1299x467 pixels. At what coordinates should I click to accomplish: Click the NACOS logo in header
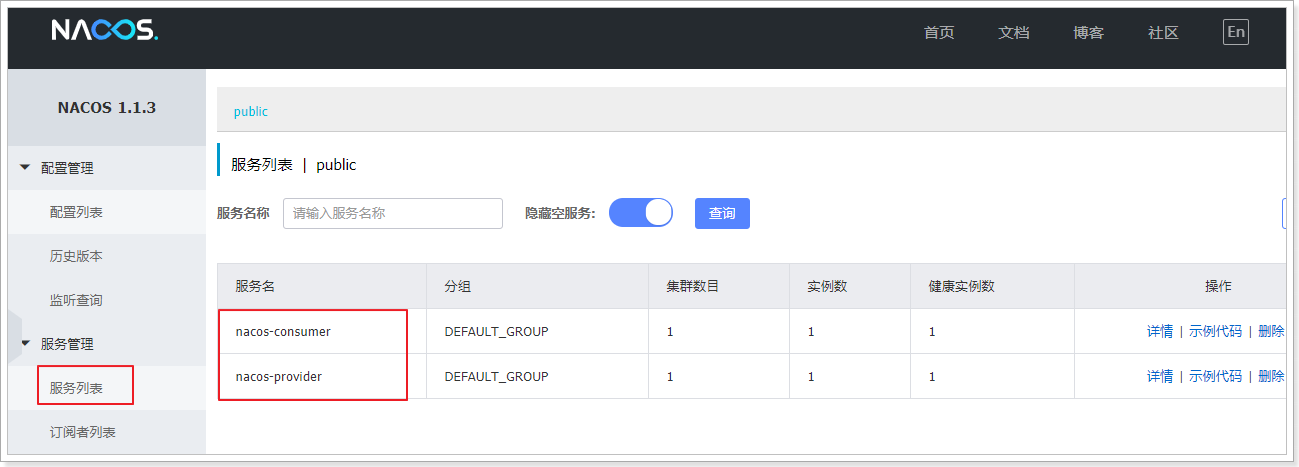coord(104,32)
